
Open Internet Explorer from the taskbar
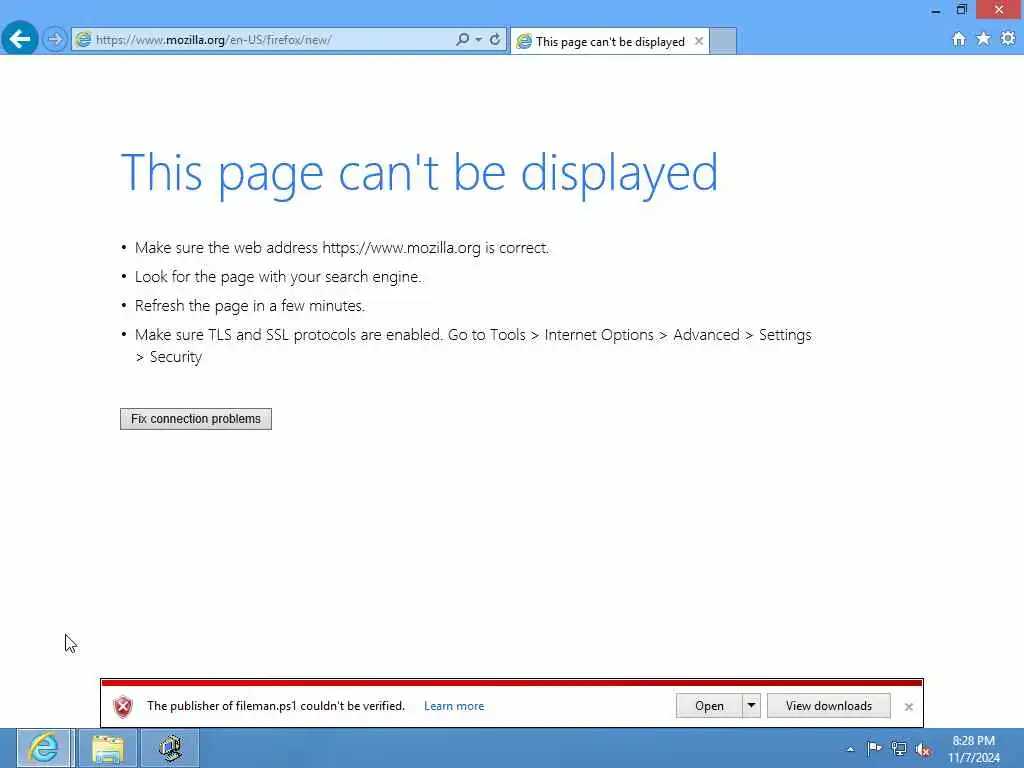(x=44, y=748)
